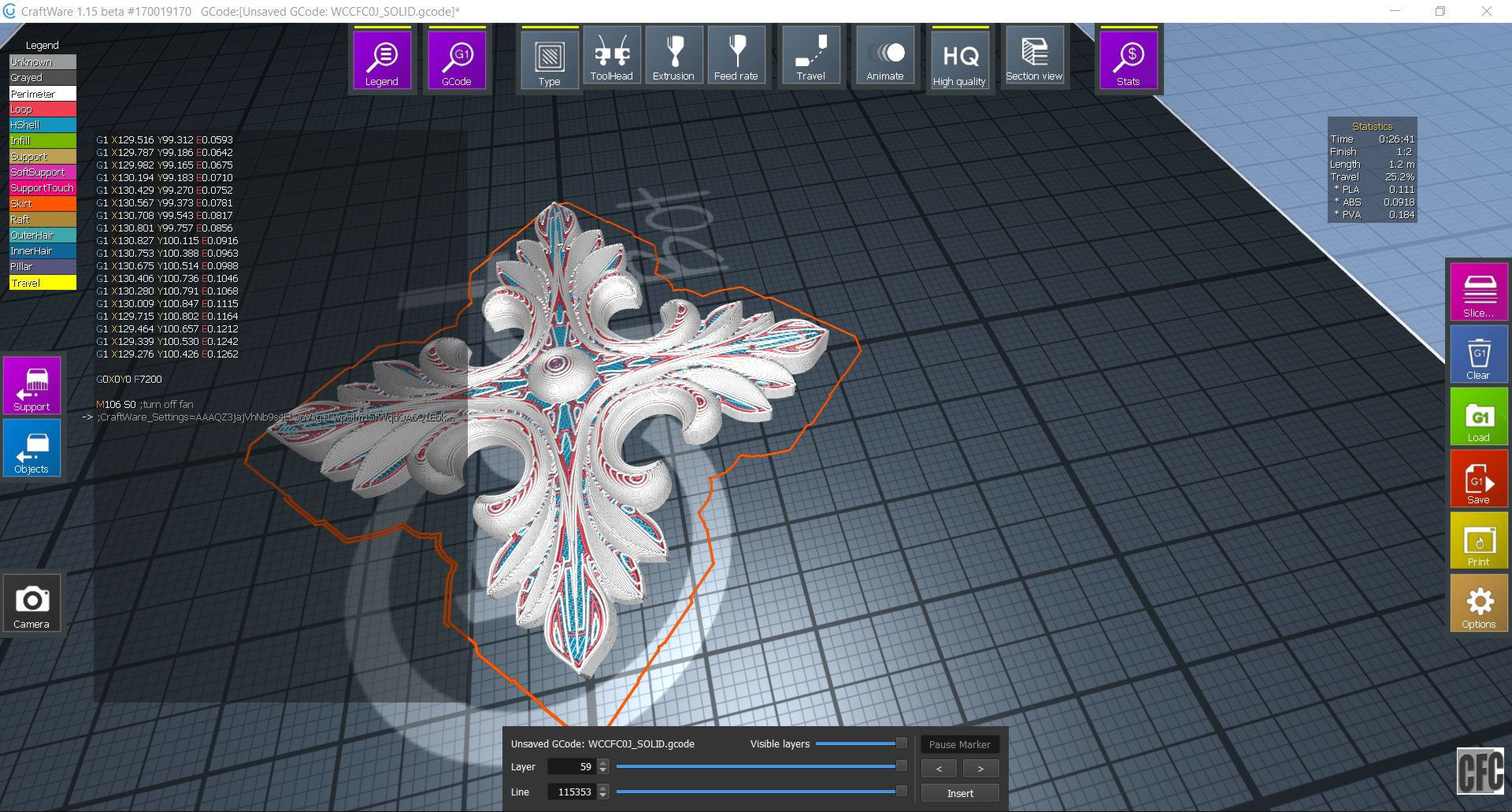The height and width of the screenshot is (812, 1512).
Task: Click the Pause Marker button
Action: click(x=960, y=744)
